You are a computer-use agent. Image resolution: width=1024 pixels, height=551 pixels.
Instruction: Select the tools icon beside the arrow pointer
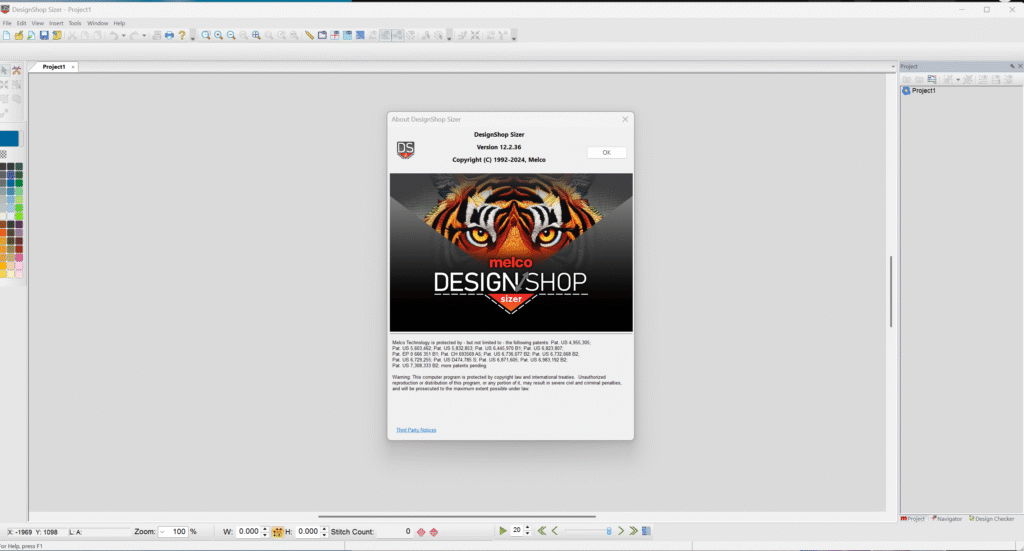[x=17, y=70]
